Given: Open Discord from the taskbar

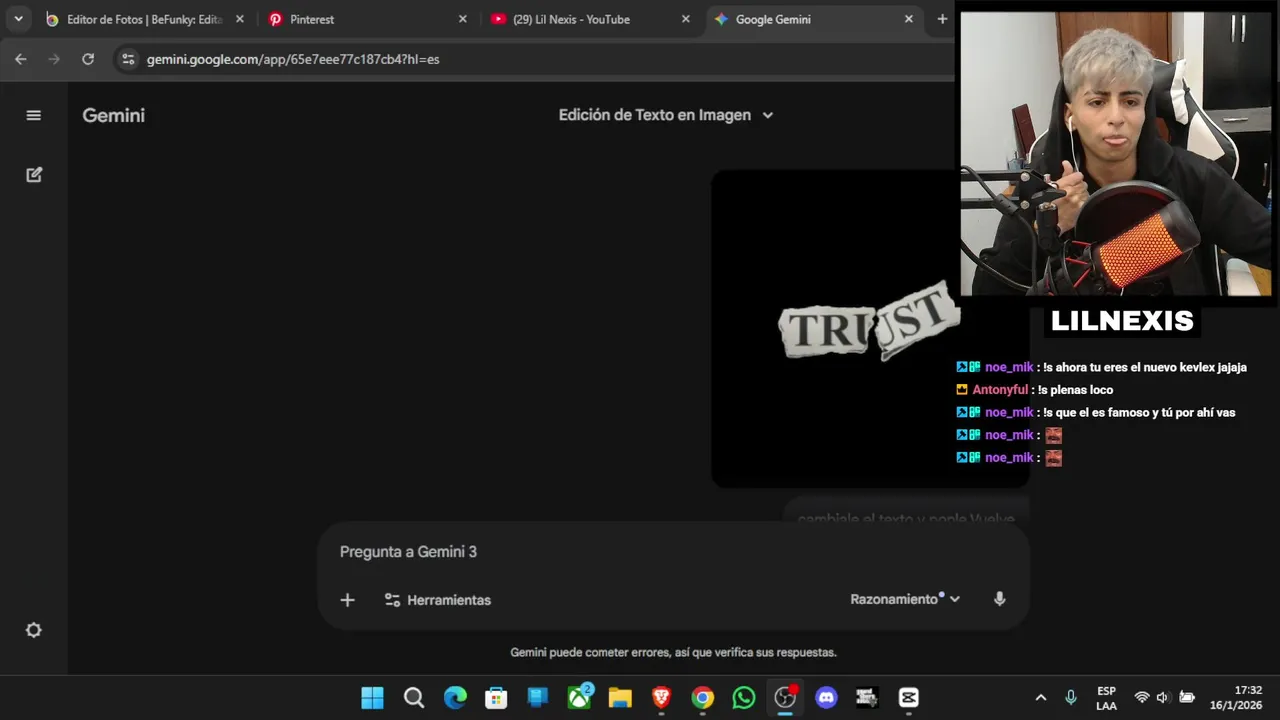Looking at the screenshot, I should [826, 698].
